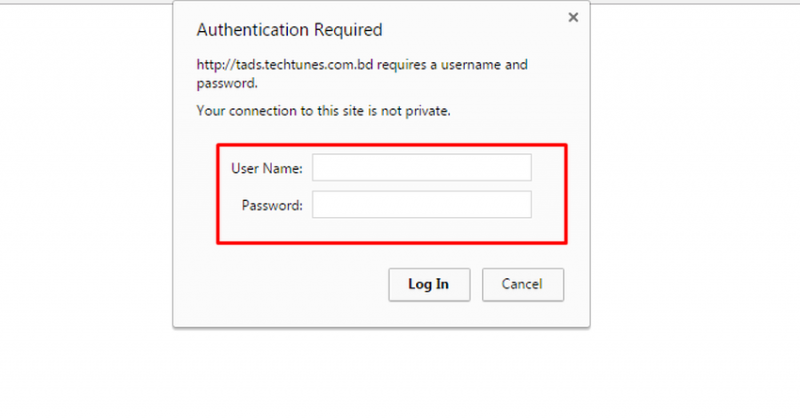Click the gap between the two input fields

click(x=421, y=186)
